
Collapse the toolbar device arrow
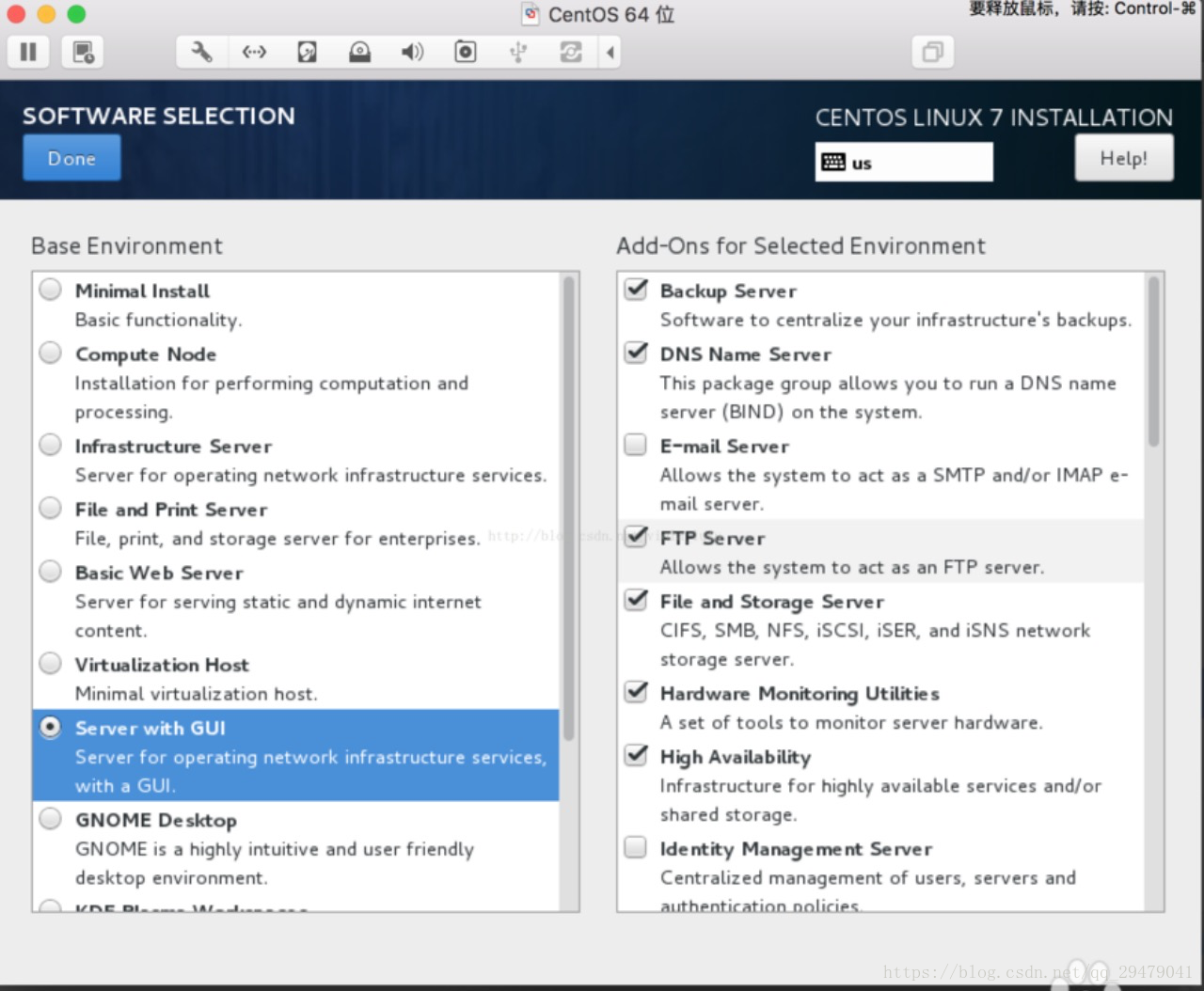click(610, 52)
